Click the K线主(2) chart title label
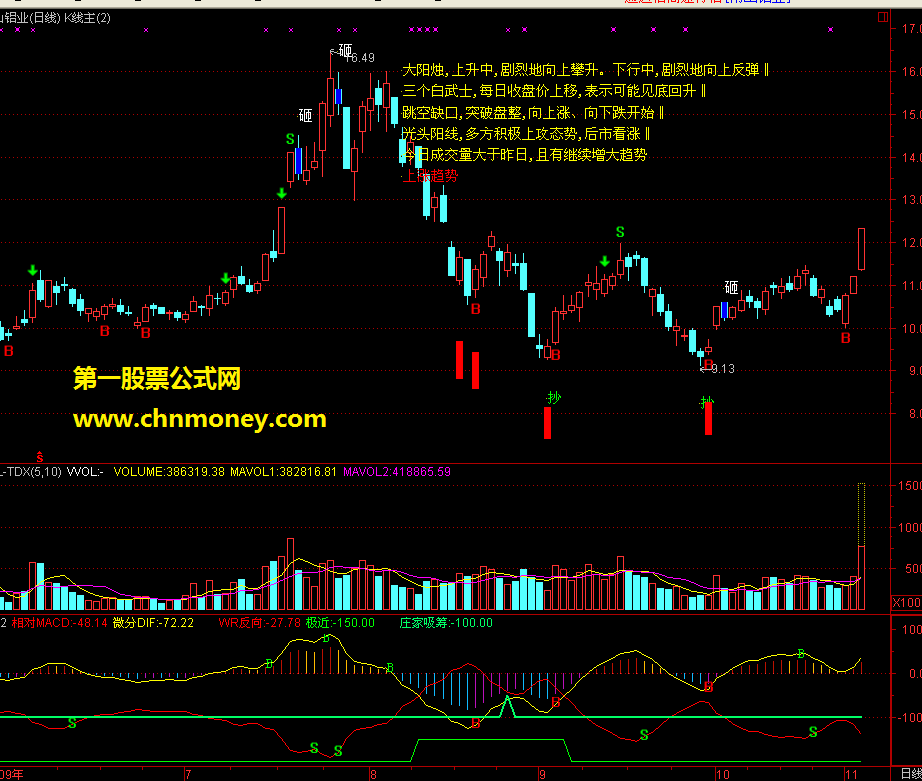This screenshot has width=922, height=781. tap(87, 18)
